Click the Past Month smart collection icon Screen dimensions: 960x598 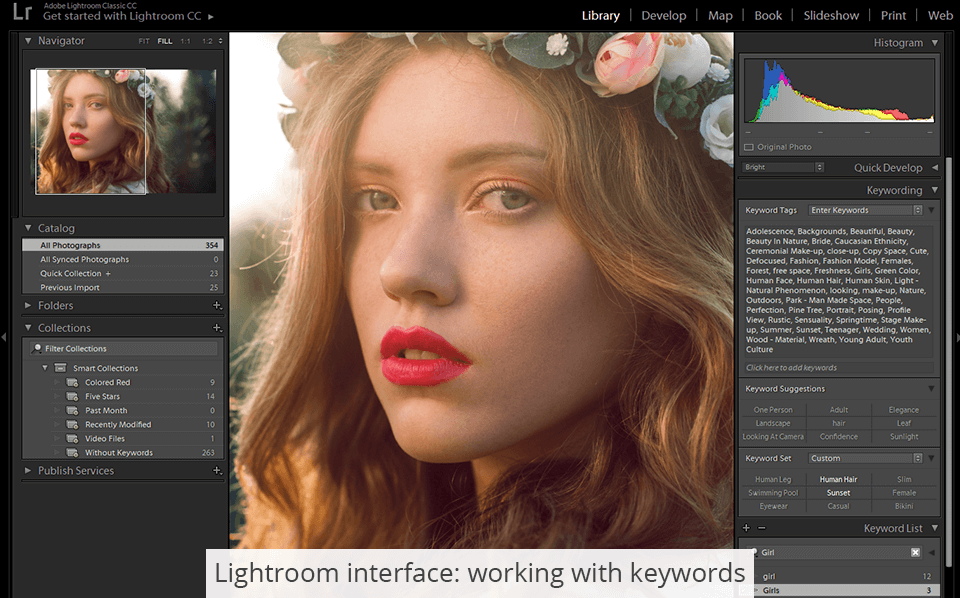pyautogui.click(x=72, y=410)
